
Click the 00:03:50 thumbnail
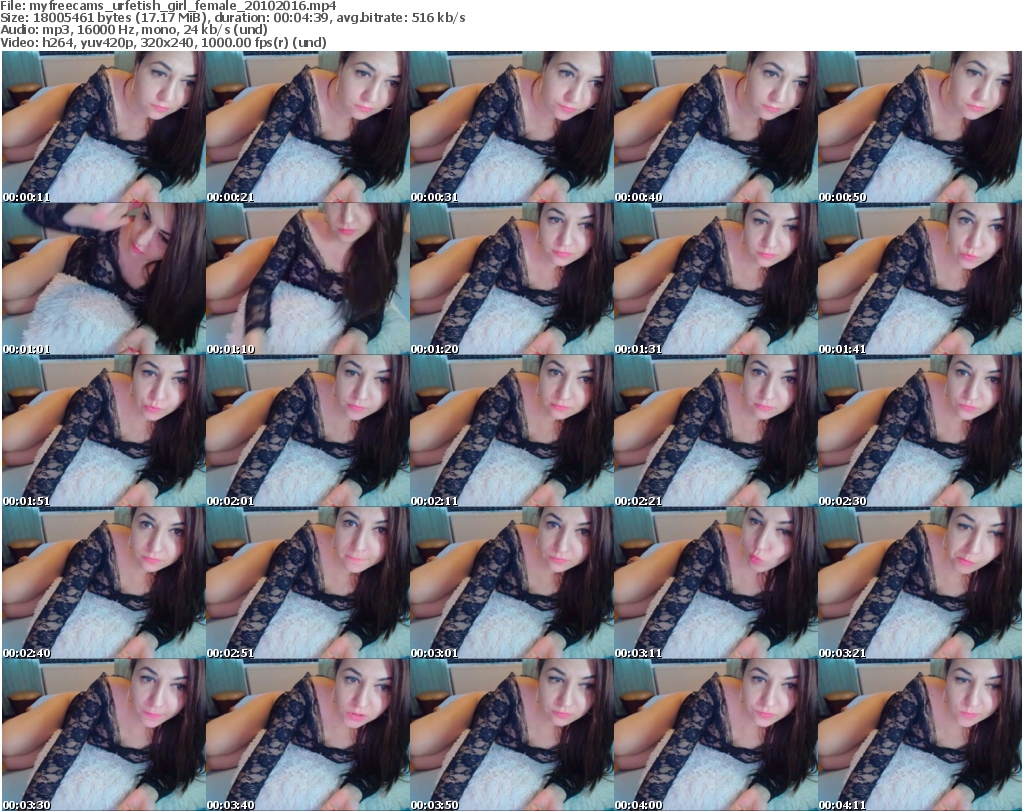[x=511, y=735]
